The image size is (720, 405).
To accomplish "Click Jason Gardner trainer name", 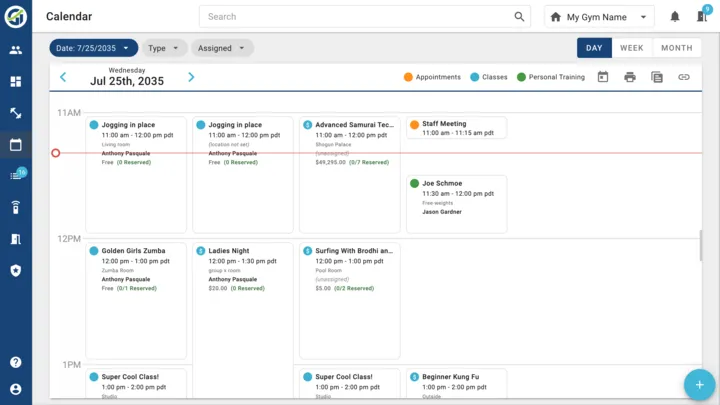I will (442, 212).
